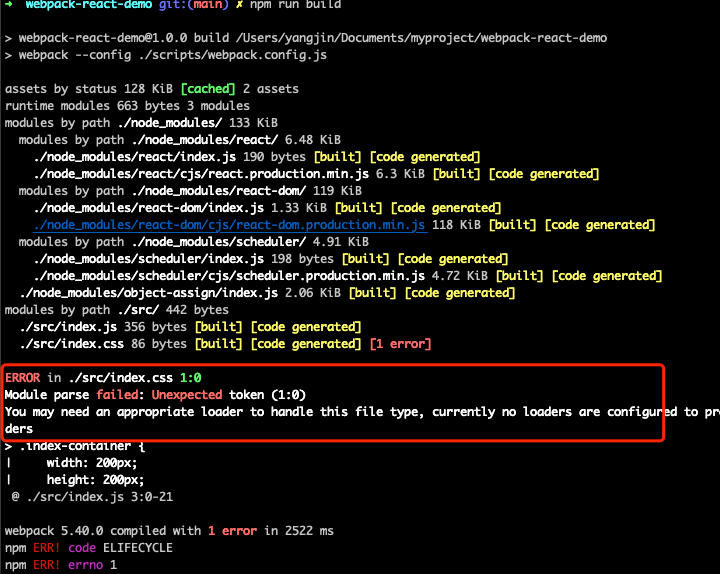Click './node_modules/scheduler/cjs/scheduler.production.min.js' path
Screen dimensions: 720x574
(229, 276)
